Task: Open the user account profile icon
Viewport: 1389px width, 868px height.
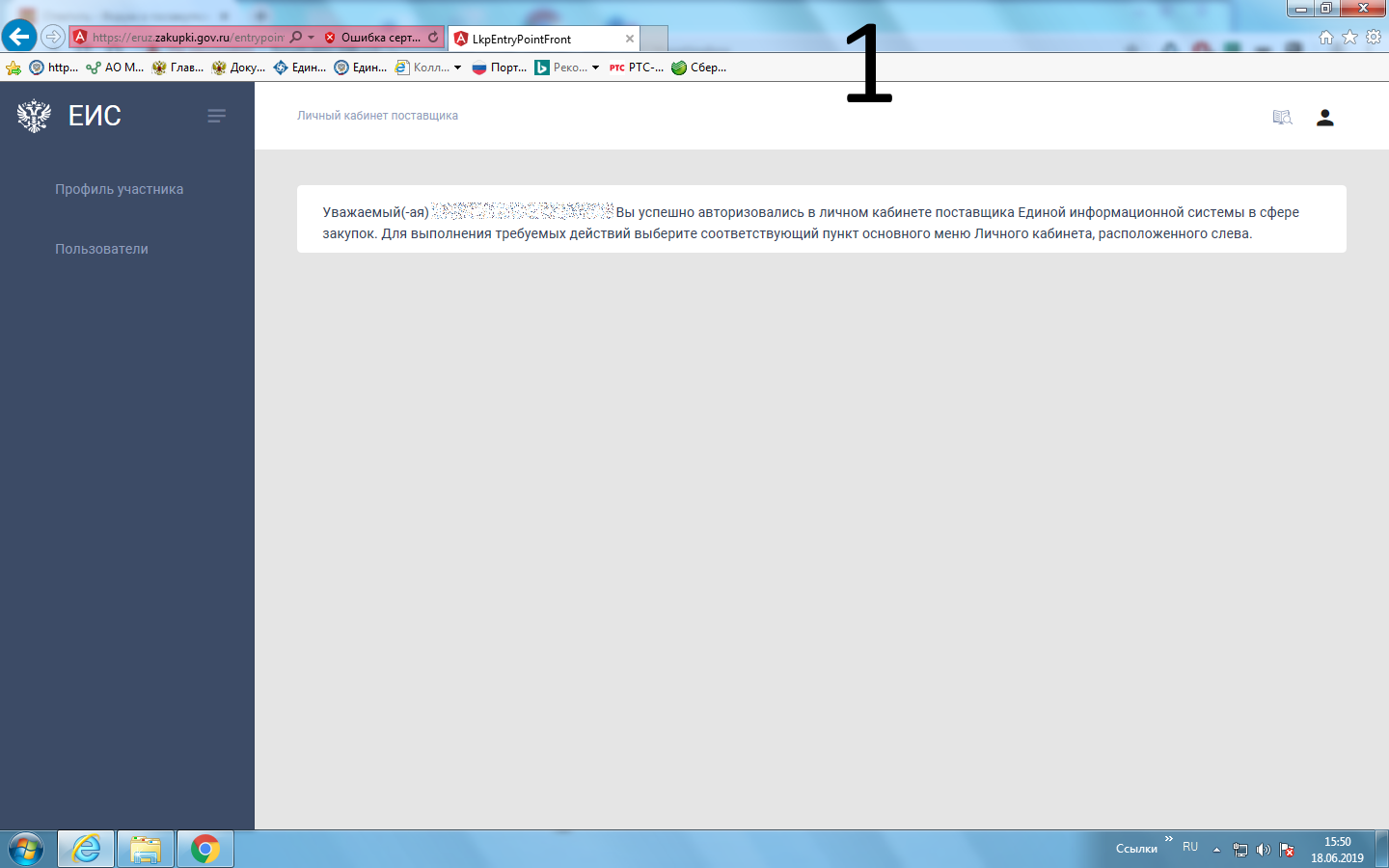Action: click(x=1324, y=118)
